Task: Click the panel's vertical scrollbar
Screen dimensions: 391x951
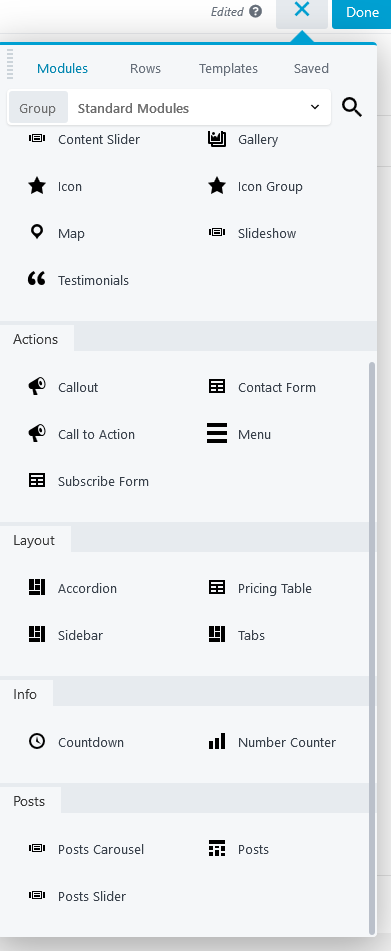Action: [372, 649]
